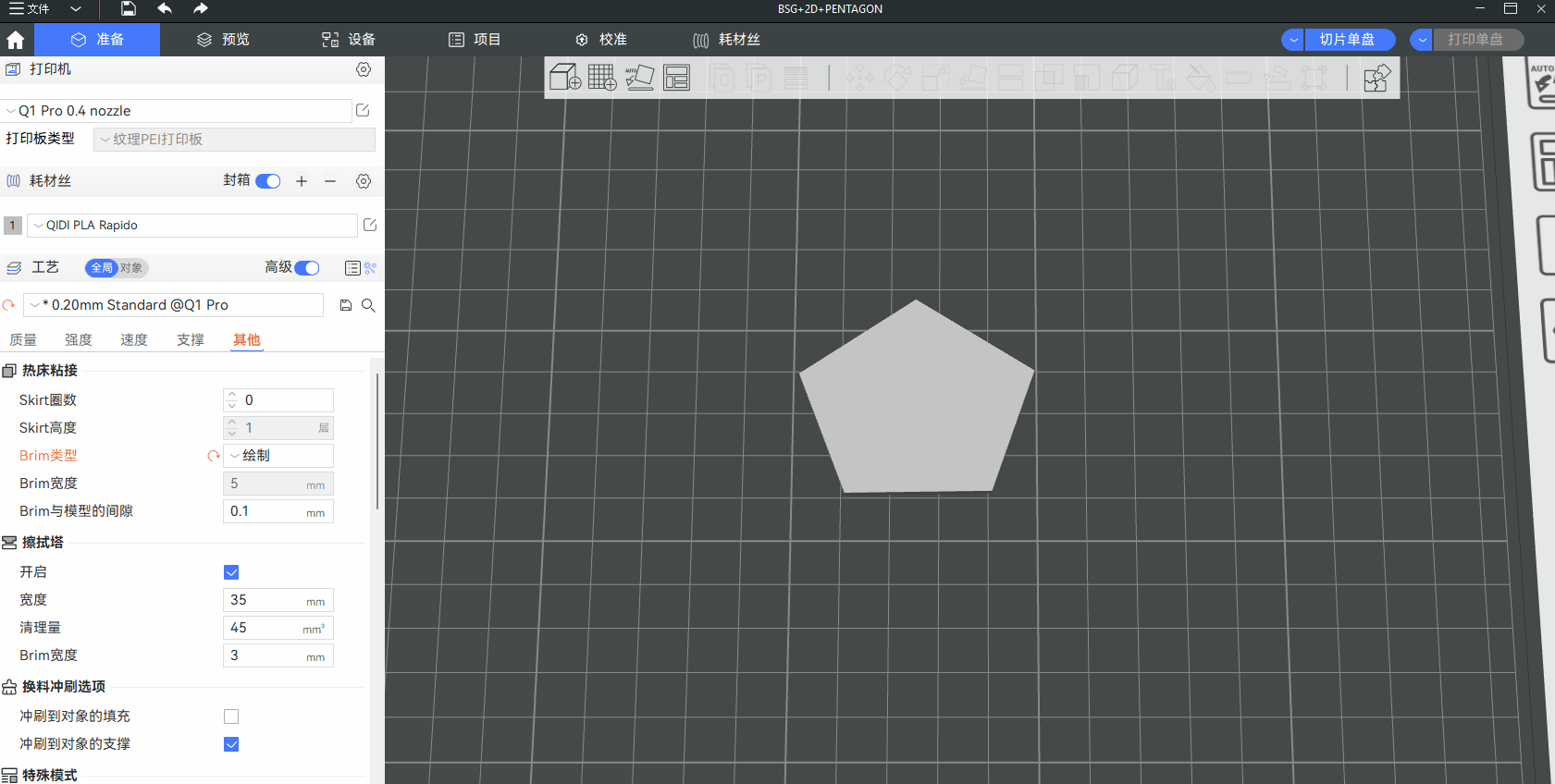
Task: Click the Add plate grid icon
Action: (602, 77)
